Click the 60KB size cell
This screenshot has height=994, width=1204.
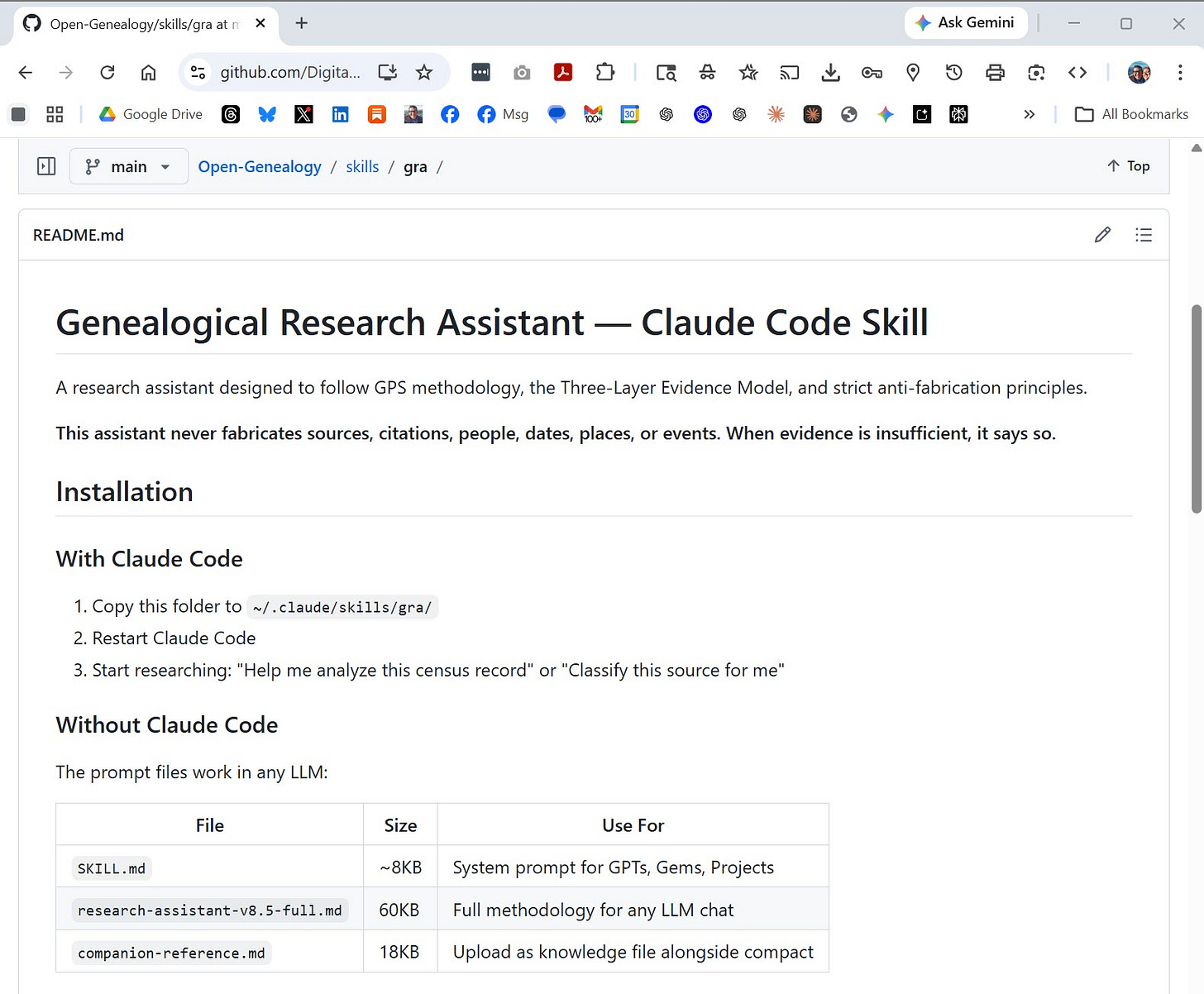click(x=400, y=910)
